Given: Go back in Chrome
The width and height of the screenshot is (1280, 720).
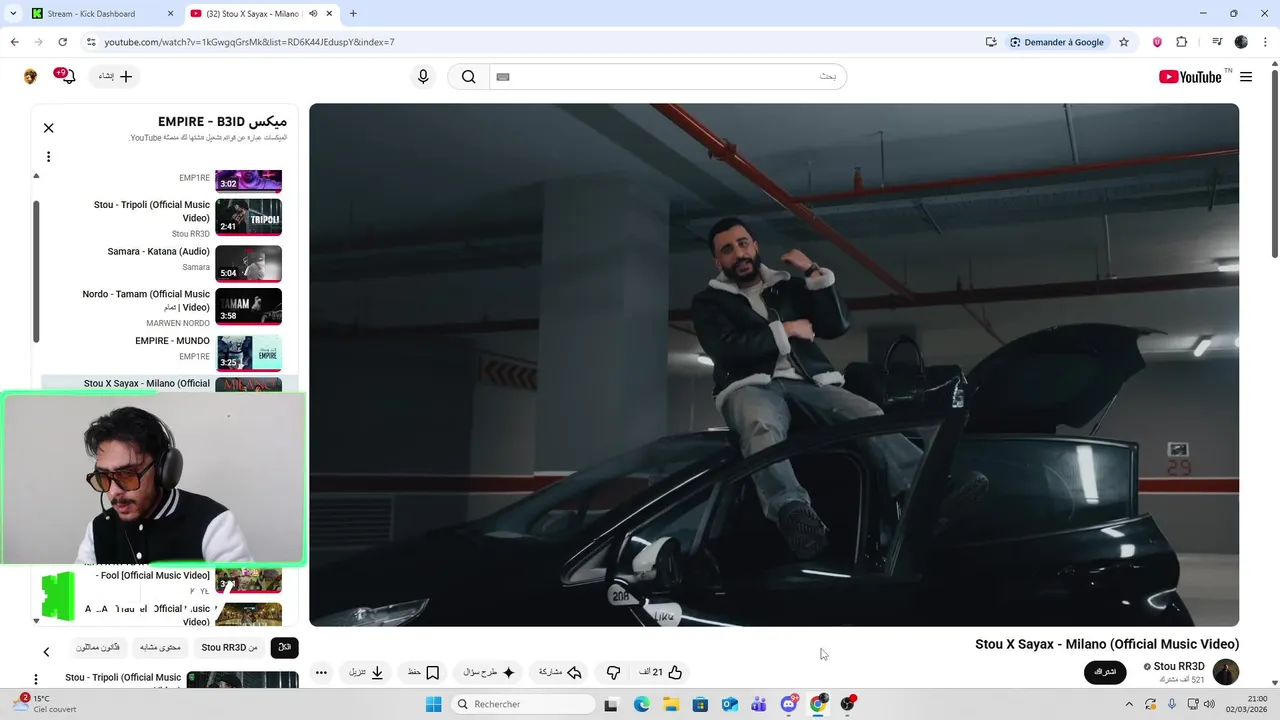Looking at the screenshot, I should (14, 42).
